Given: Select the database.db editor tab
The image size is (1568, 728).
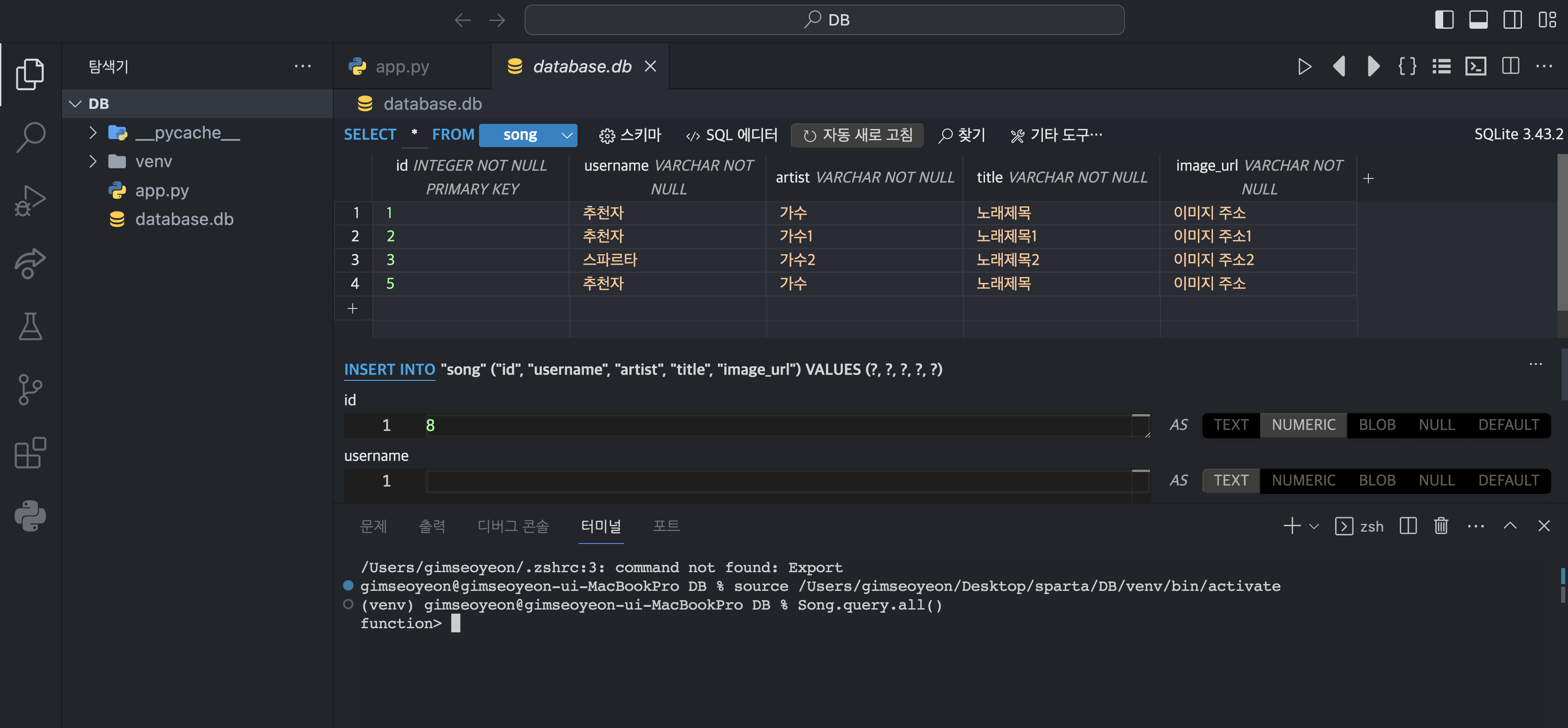Looking at the screenshot, I should coord(579,67).
